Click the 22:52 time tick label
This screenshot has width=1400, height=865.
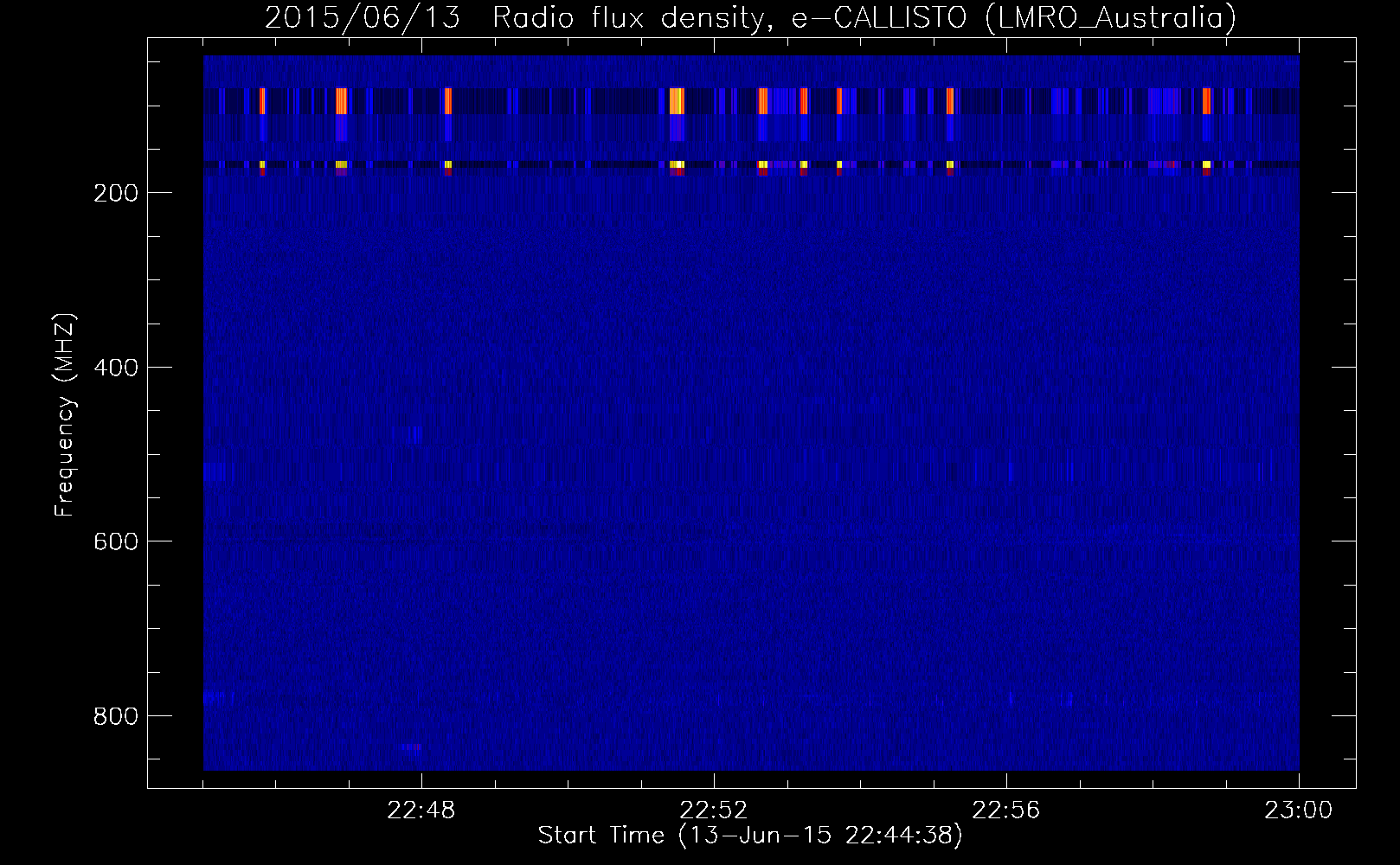tap(714, 811)
